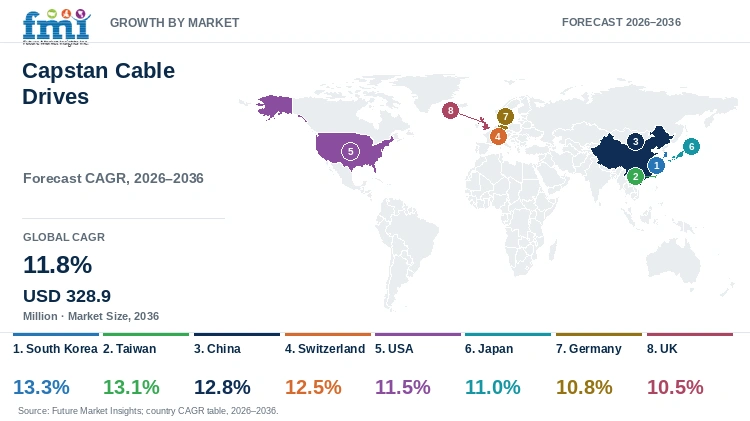The image size is (750, 421).
Task: Select map marker 1 for South Korea
Action: coord(656,166)
